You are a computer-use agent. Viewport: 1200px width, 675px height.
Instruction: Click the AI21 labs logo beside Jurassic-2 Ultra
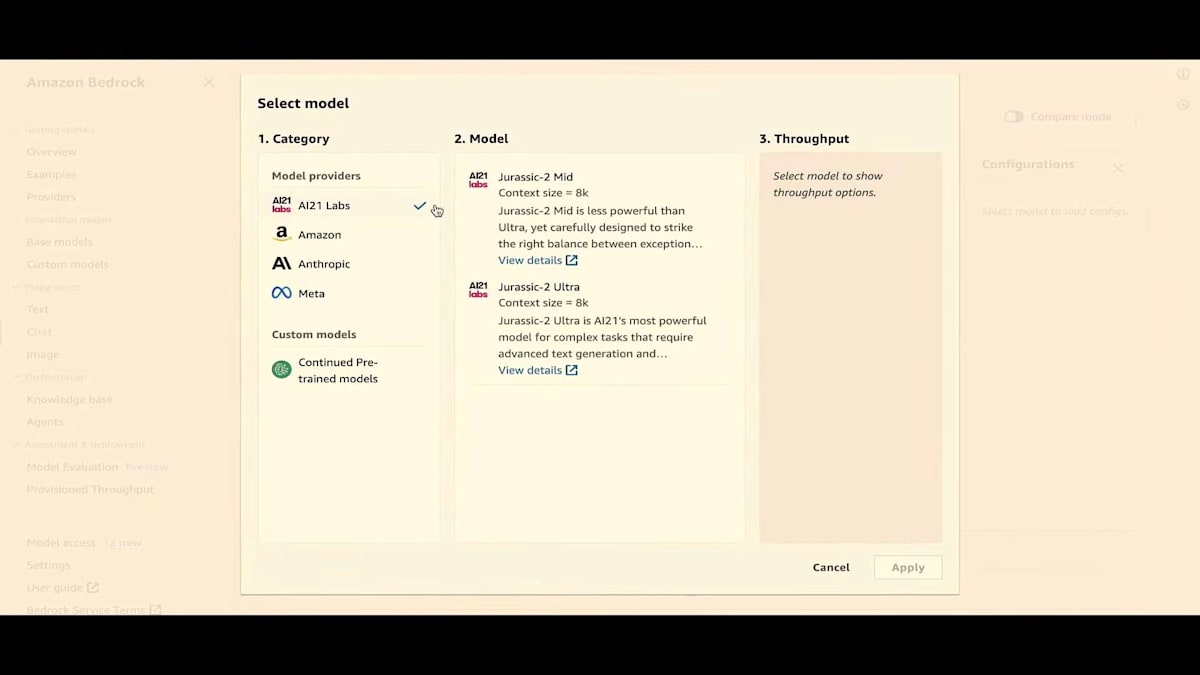point(479,290)
